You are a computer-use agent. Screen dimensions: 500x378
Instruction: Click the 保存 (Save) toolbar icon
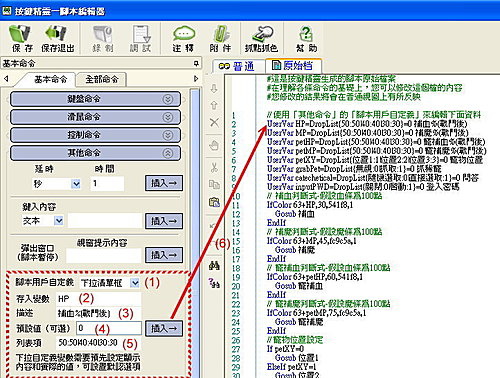pyautogui.click(x=21, y=38)
